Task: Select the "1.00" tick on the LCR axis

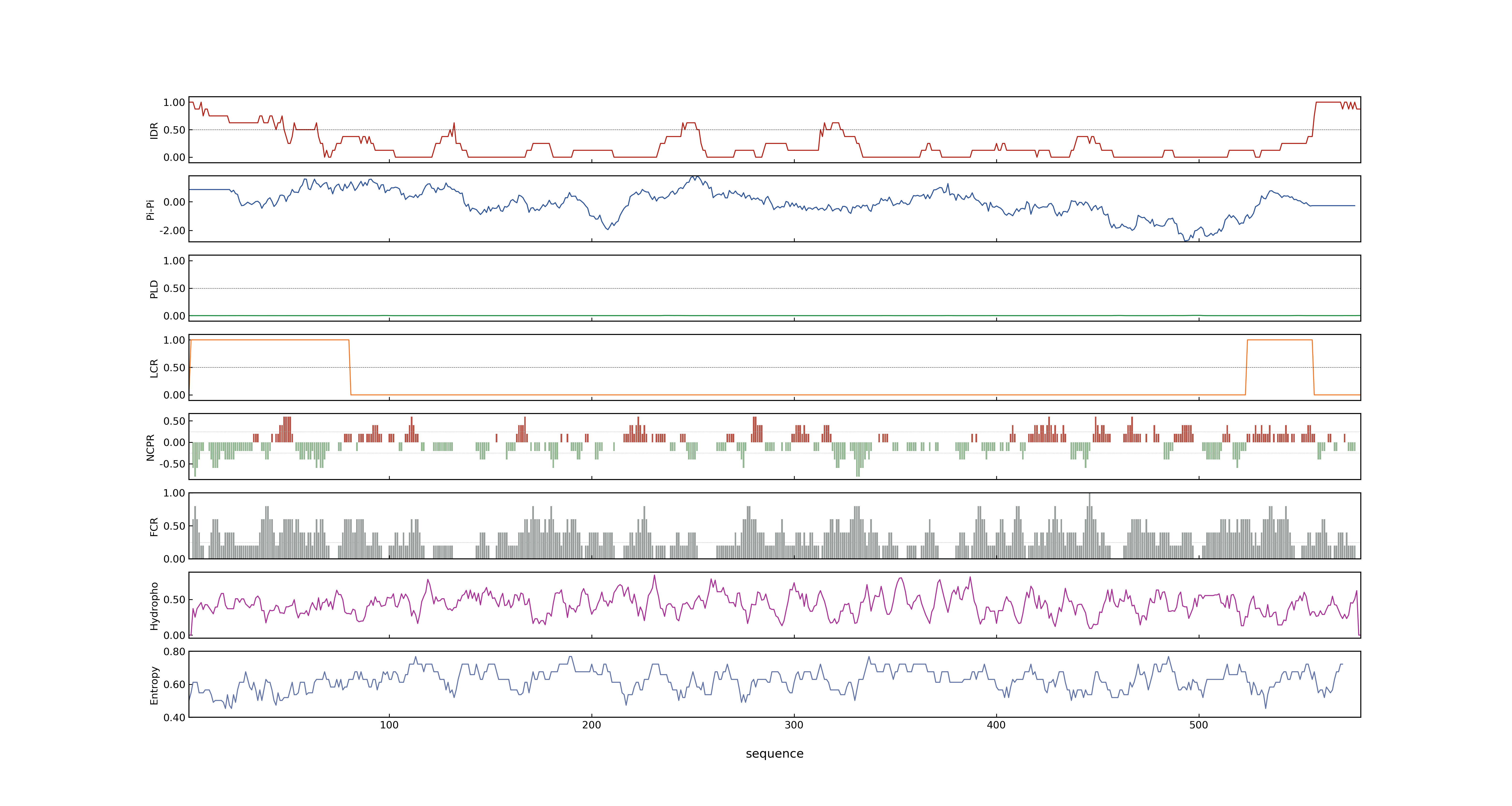Action: [x=174, y=340]
